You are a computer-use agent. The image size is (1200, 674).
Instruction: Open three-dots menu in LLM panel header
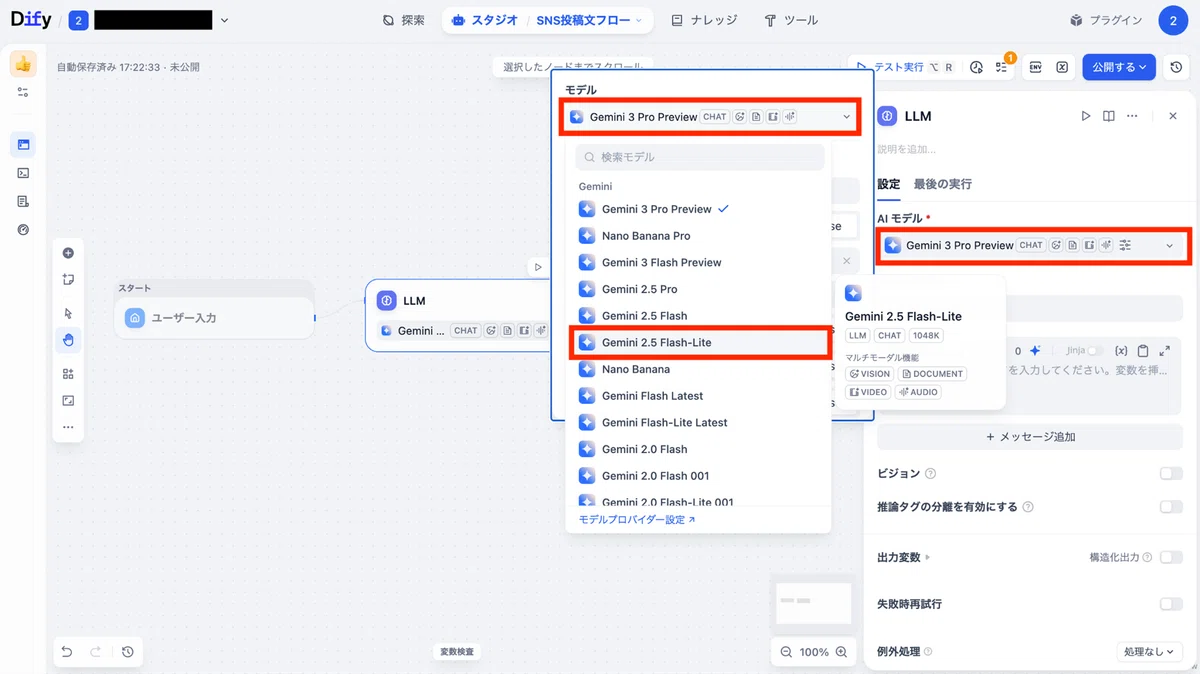1132,116
